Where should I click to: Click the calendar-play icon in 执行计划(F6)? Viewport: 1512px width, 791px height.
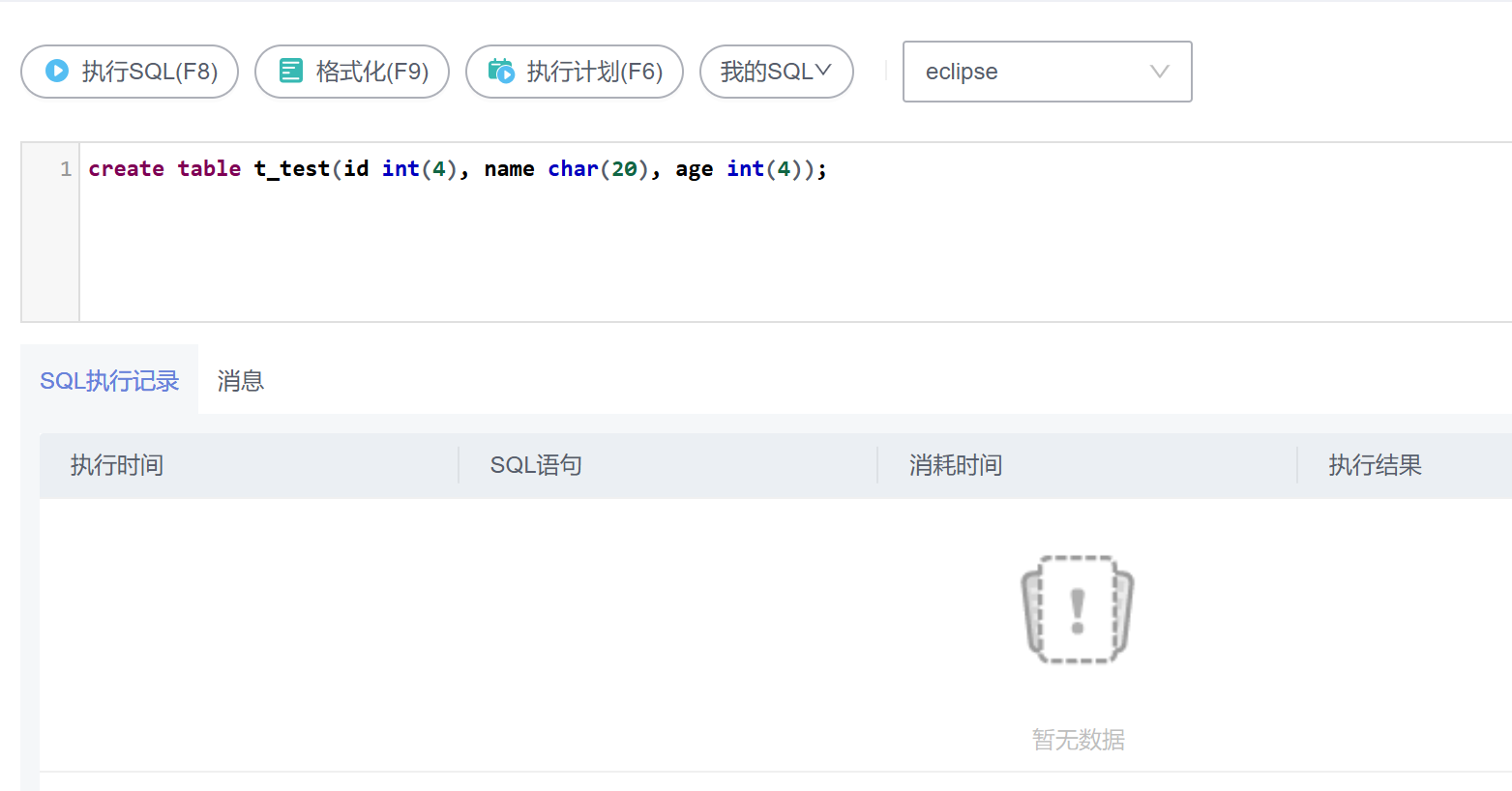coord(501,71)
